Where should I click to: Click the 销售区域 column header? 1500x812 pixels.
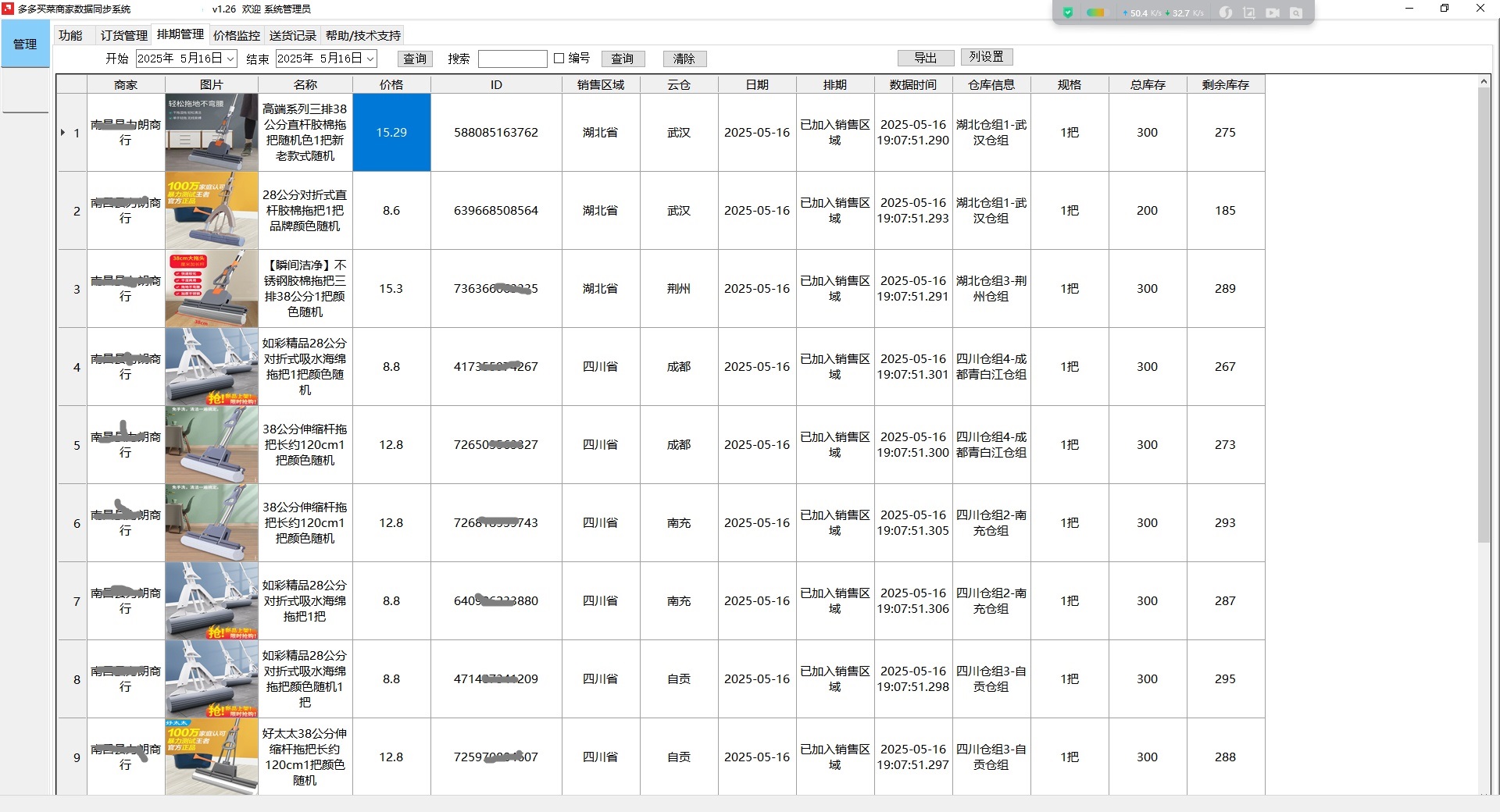pyautogui.click(x=601, y=84)
